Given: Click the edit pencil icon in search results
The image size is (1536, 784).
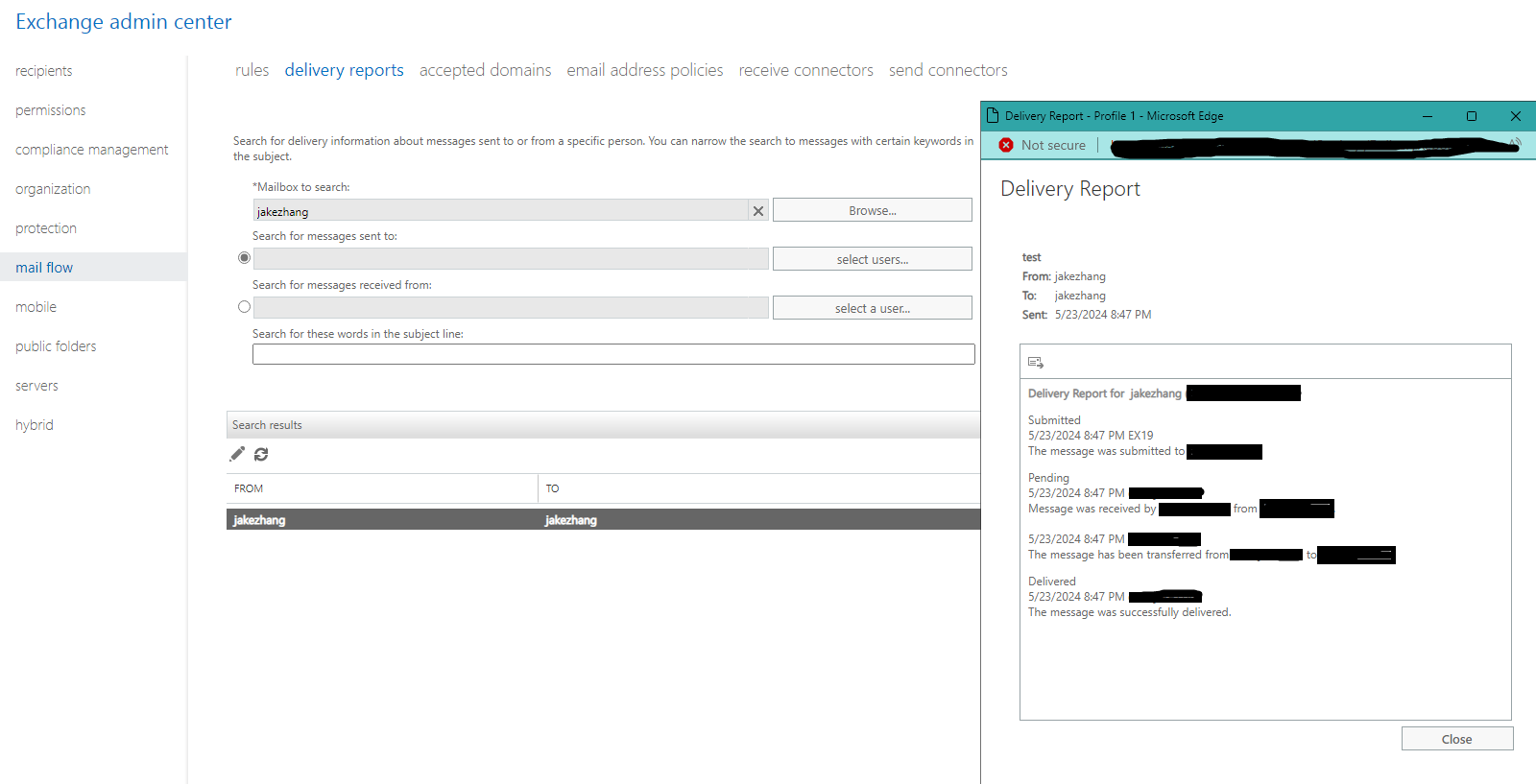Looking at the screenshot, I should pyautogui.click(x=237, y=454).
